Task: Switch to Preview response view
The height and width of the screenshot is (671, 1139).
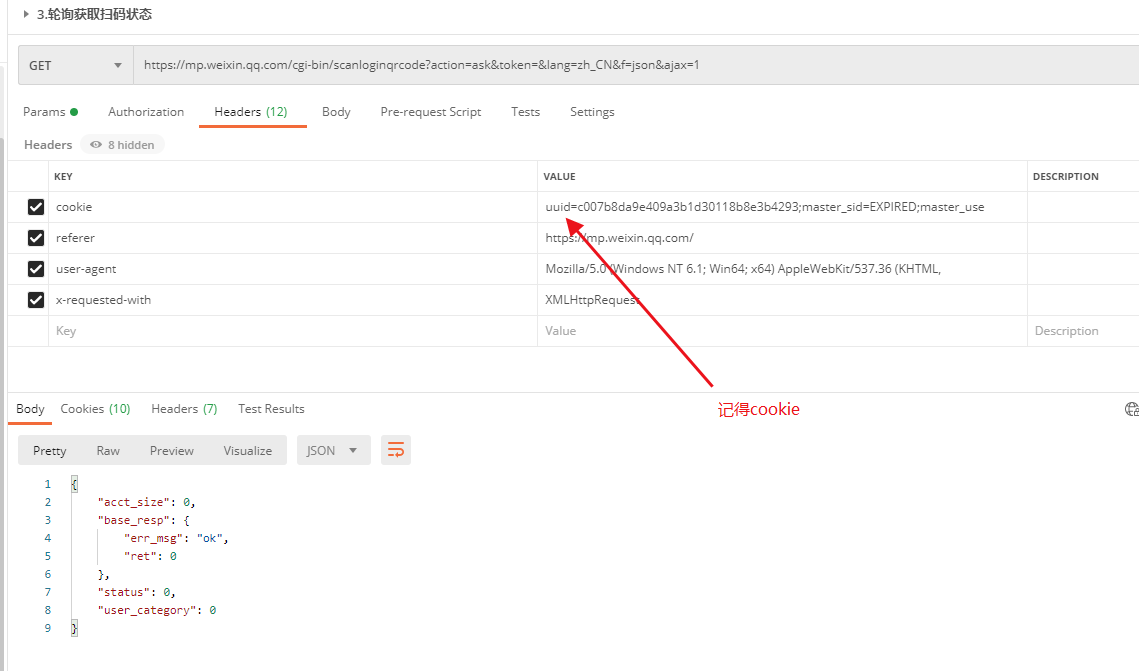Action: pyautogui.click(x=171, y=451)
